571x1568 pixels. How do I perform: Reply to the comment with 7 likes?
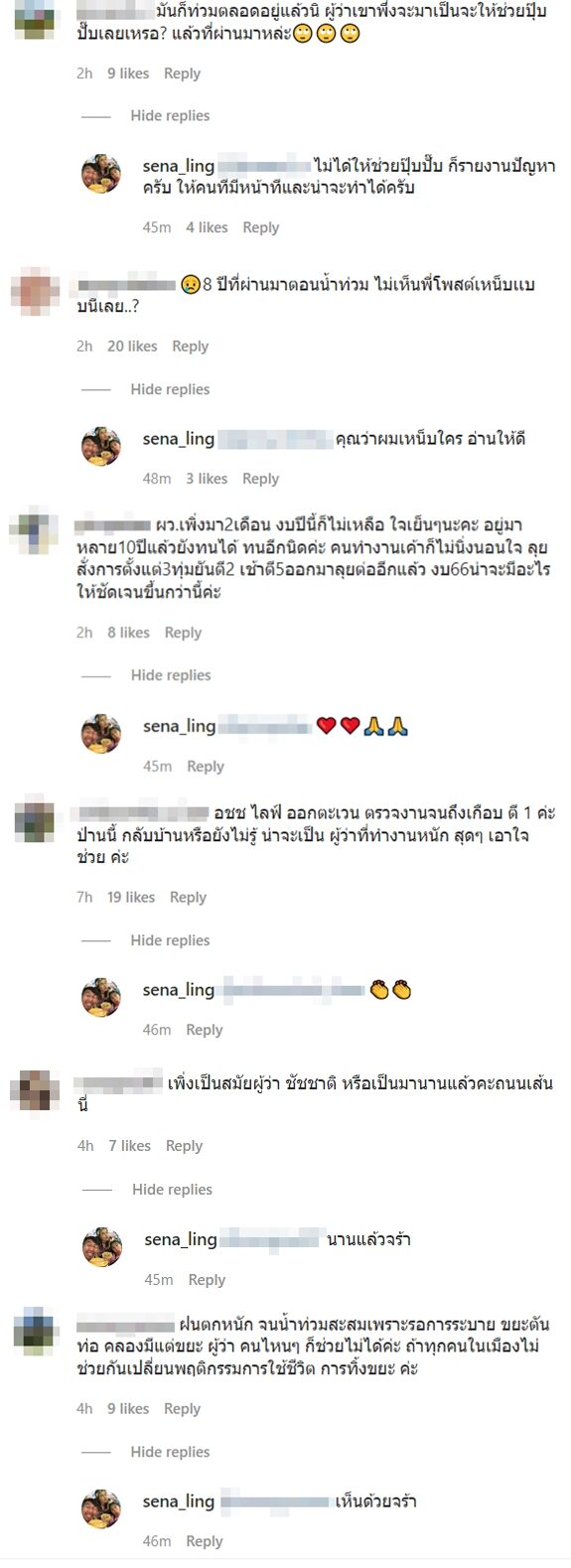click(184, 1146)
